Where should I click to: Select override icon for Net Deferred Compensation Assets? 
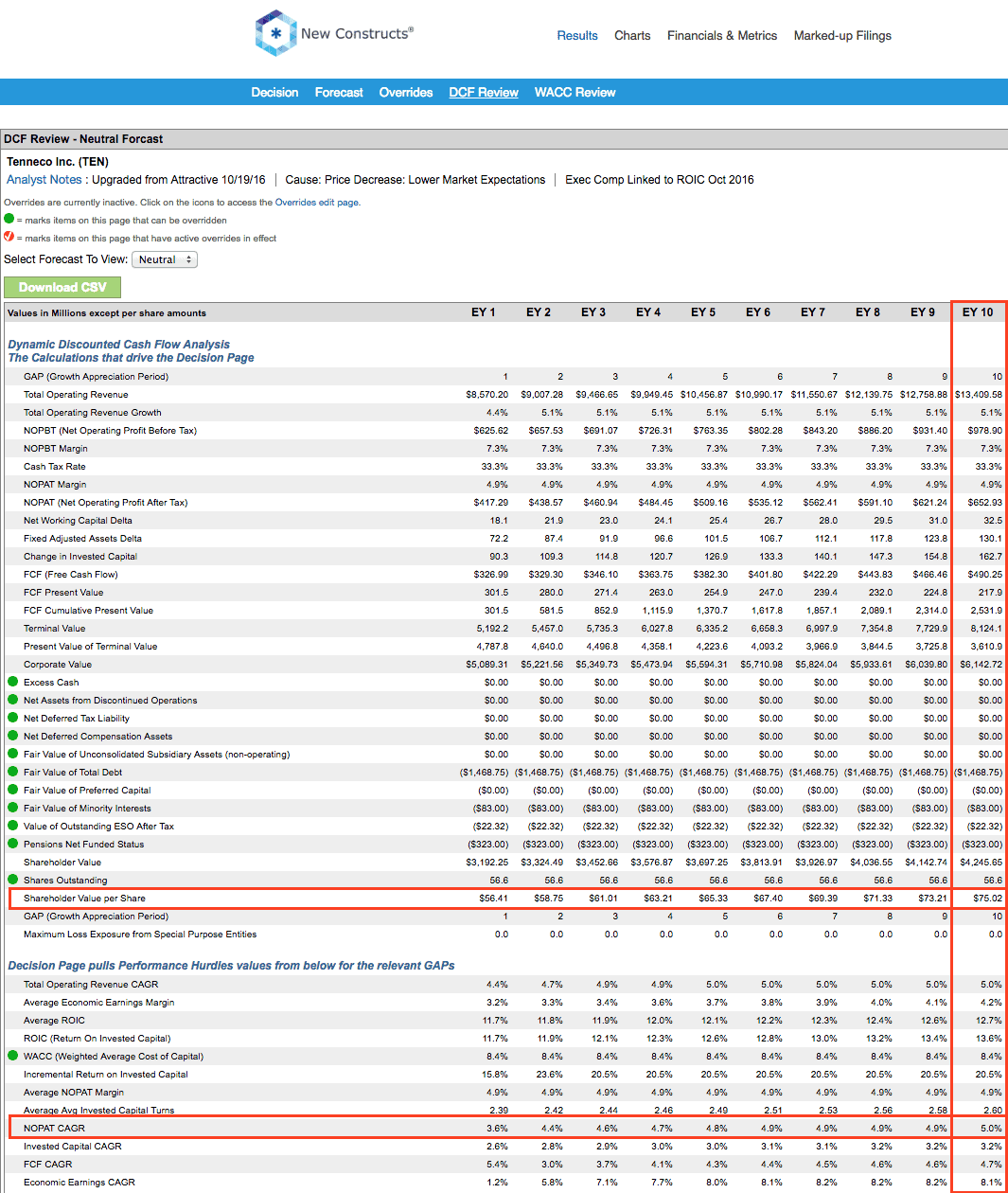13,736
